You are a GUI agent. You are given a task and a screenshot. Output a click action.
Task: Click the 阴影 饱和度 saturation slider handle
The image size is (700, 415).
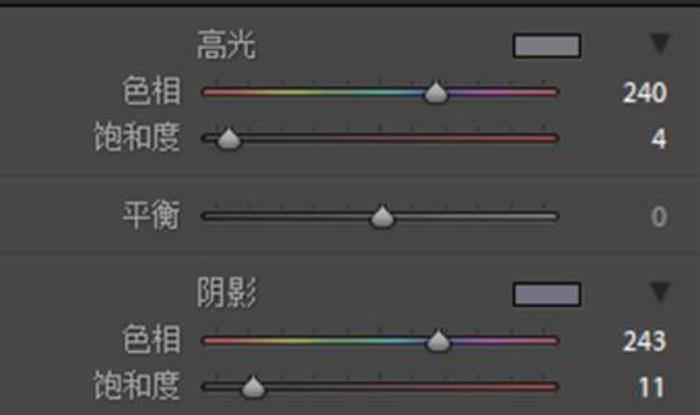pos(253,387)
